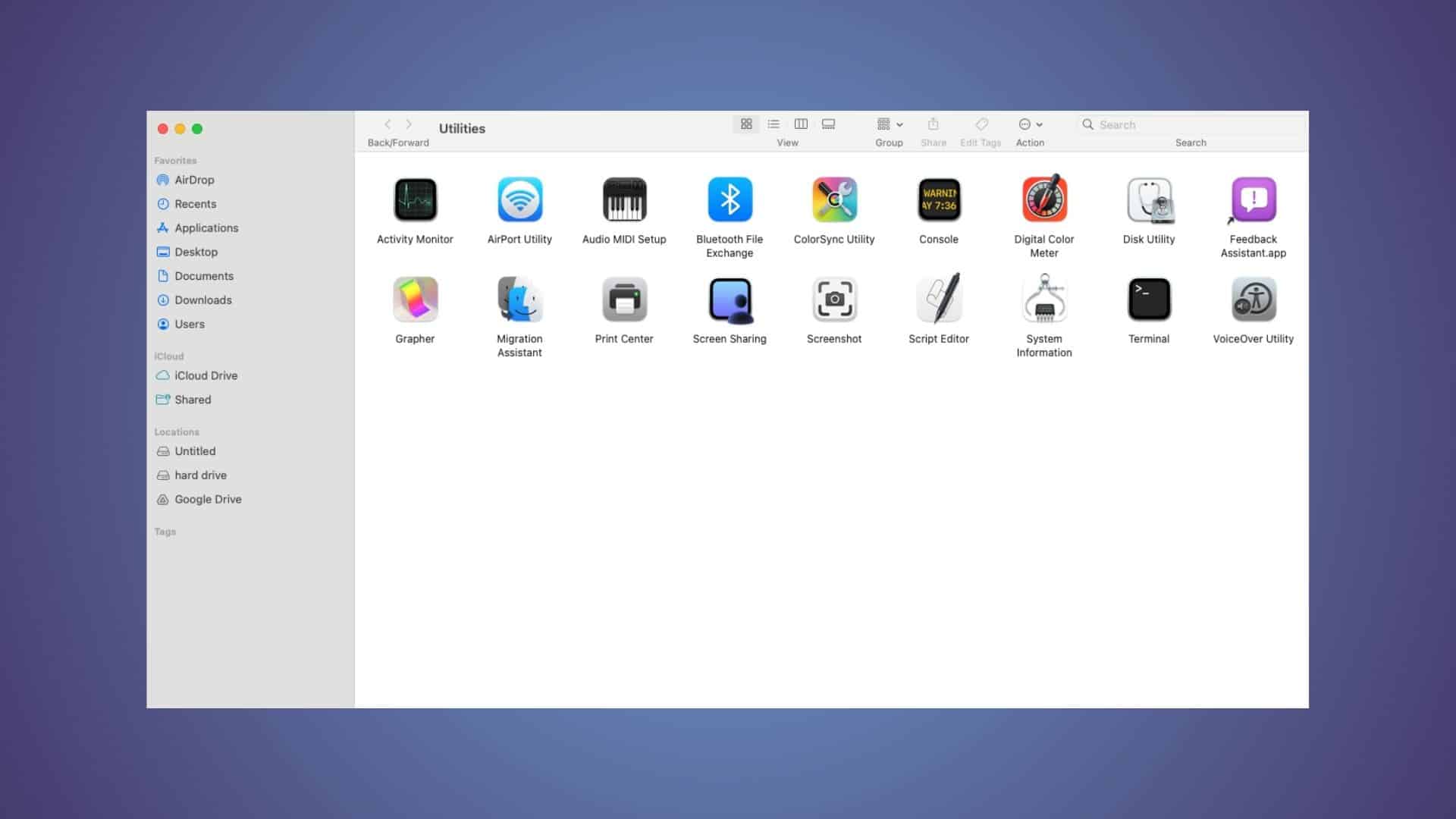This screenshot has height=819, width=1456.
Task: Select the Migration Assistant icon
Action: coord(519,299)
